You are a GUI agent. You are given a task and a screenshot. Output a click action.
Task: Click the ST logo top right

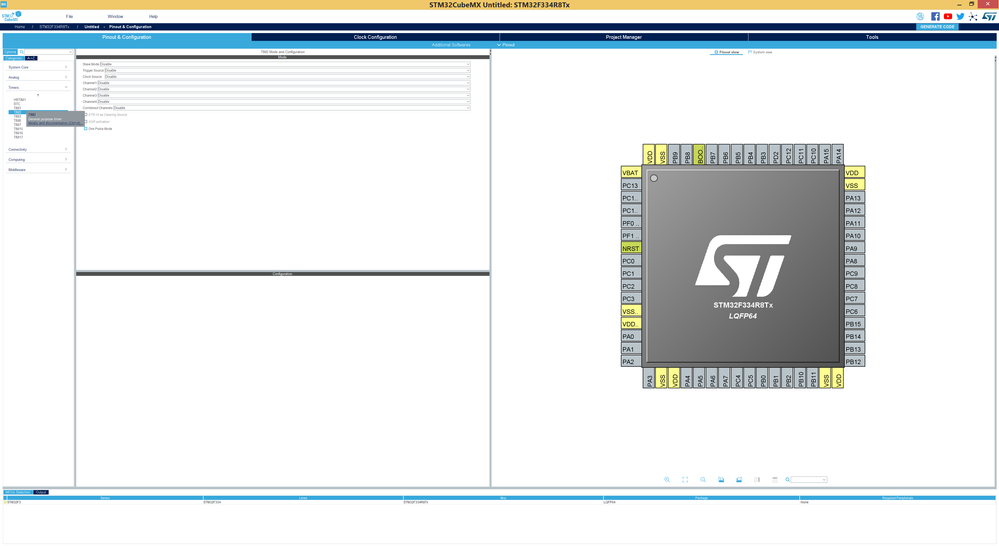(989, 17)
